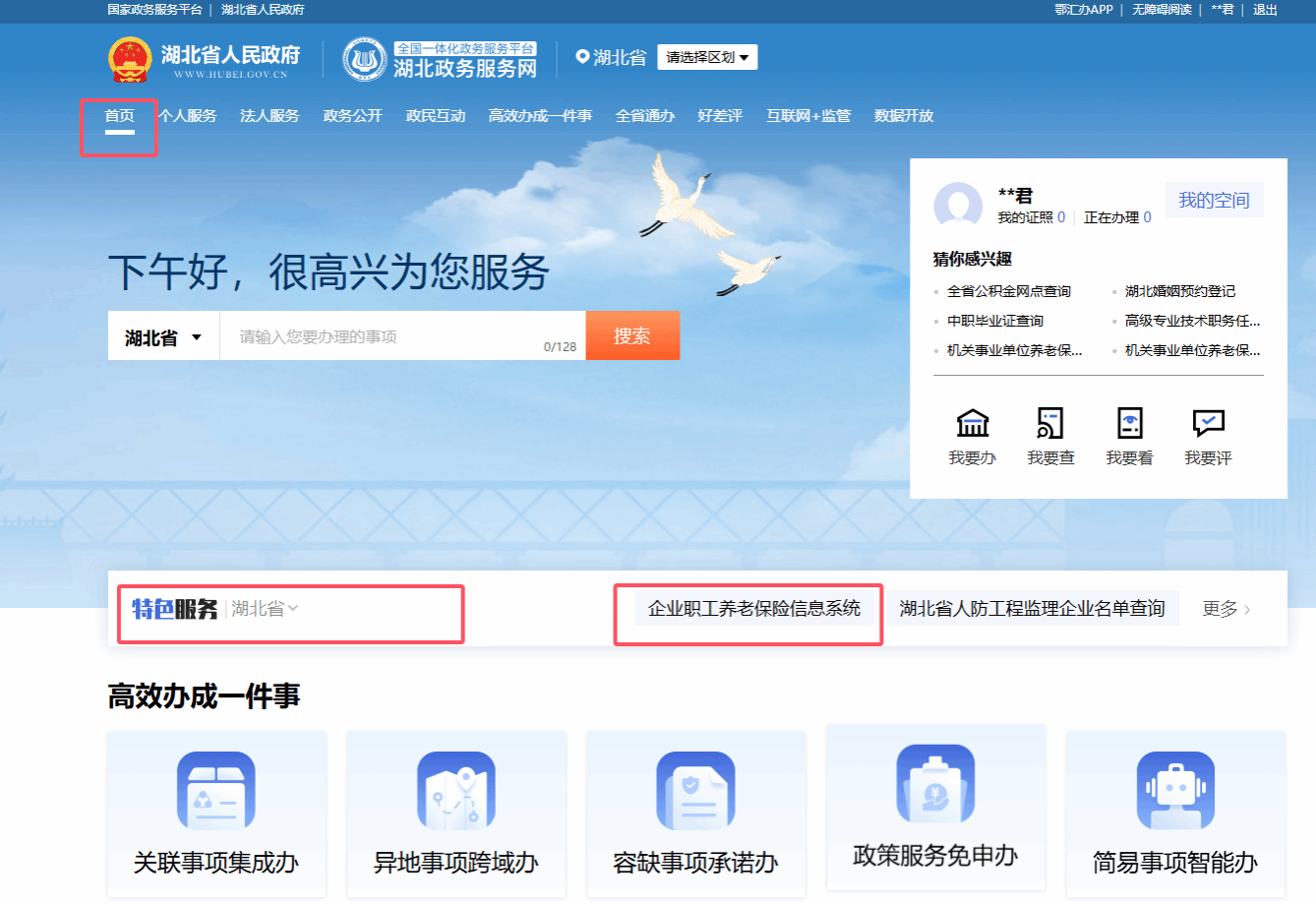Click 简易事项智能办 robot icon

point(1175,791)
